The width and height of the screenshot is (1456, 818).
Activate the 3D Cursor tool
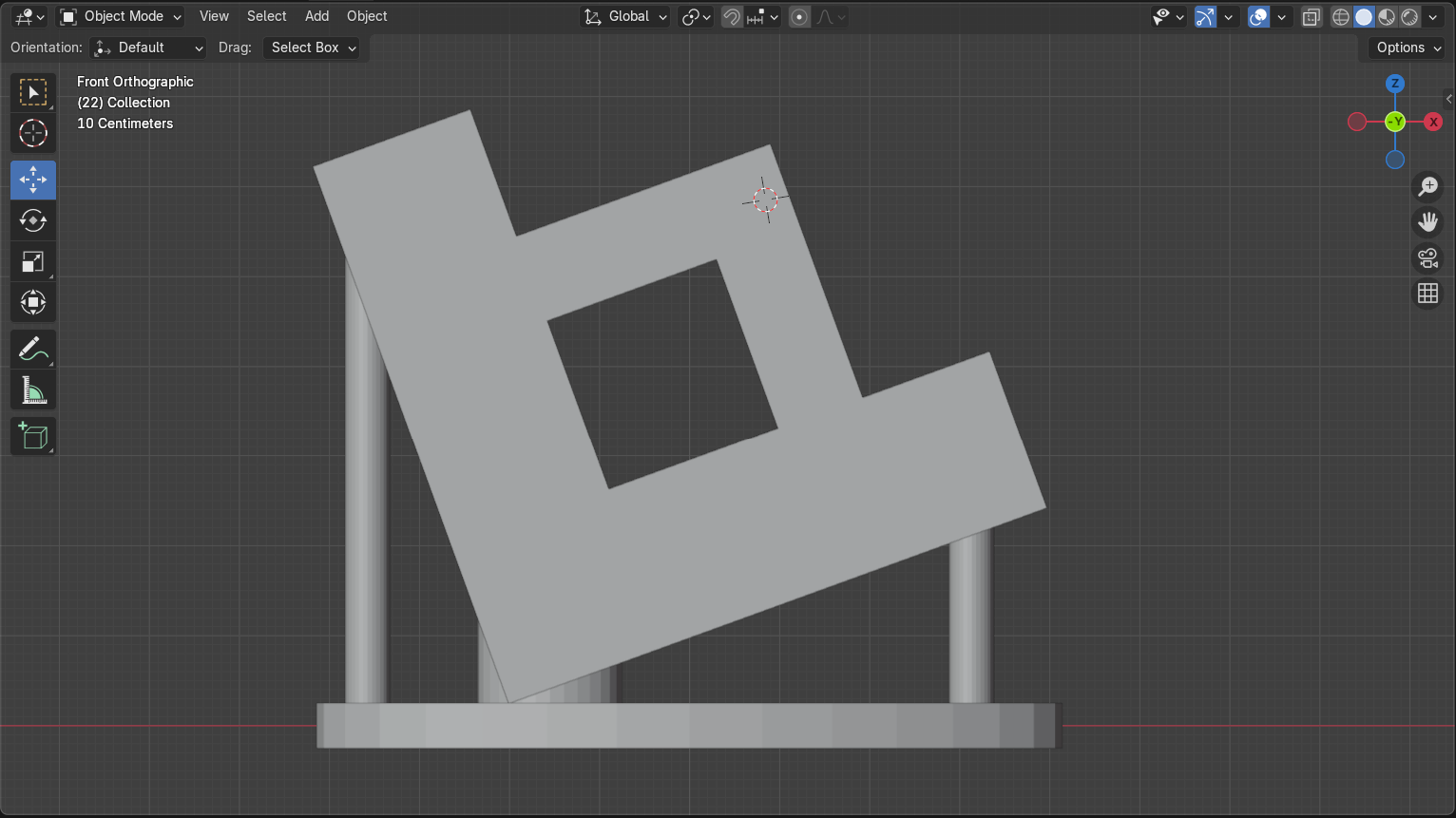[x=33, y=134]
